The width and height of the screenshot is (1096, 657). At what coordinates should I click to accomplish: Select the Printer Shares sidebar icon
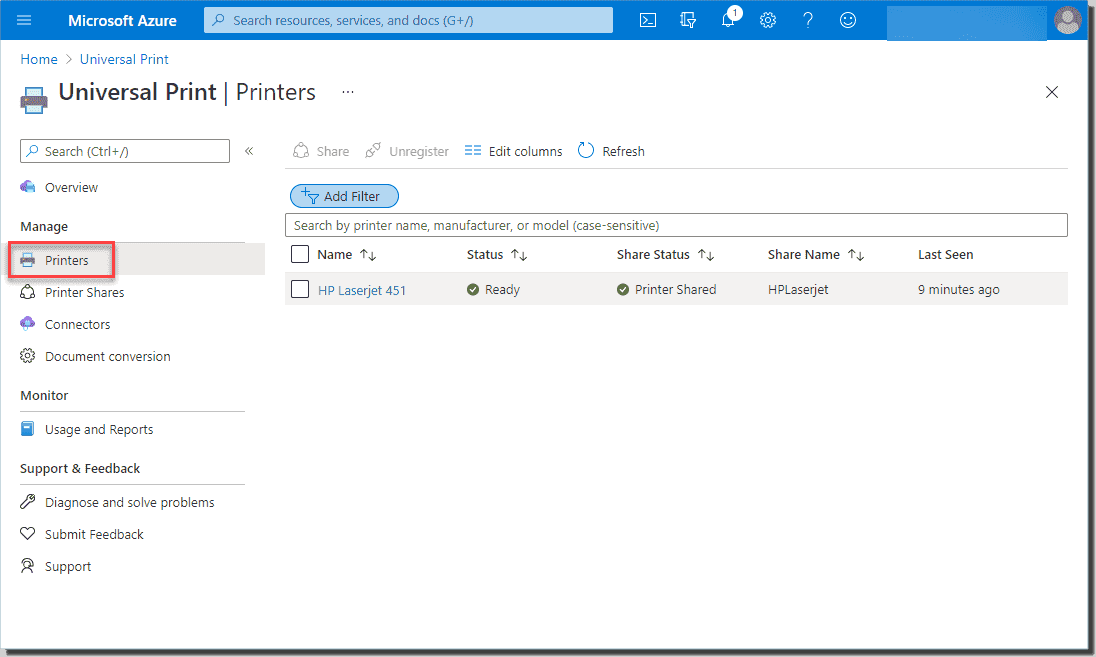coord(28,292)
